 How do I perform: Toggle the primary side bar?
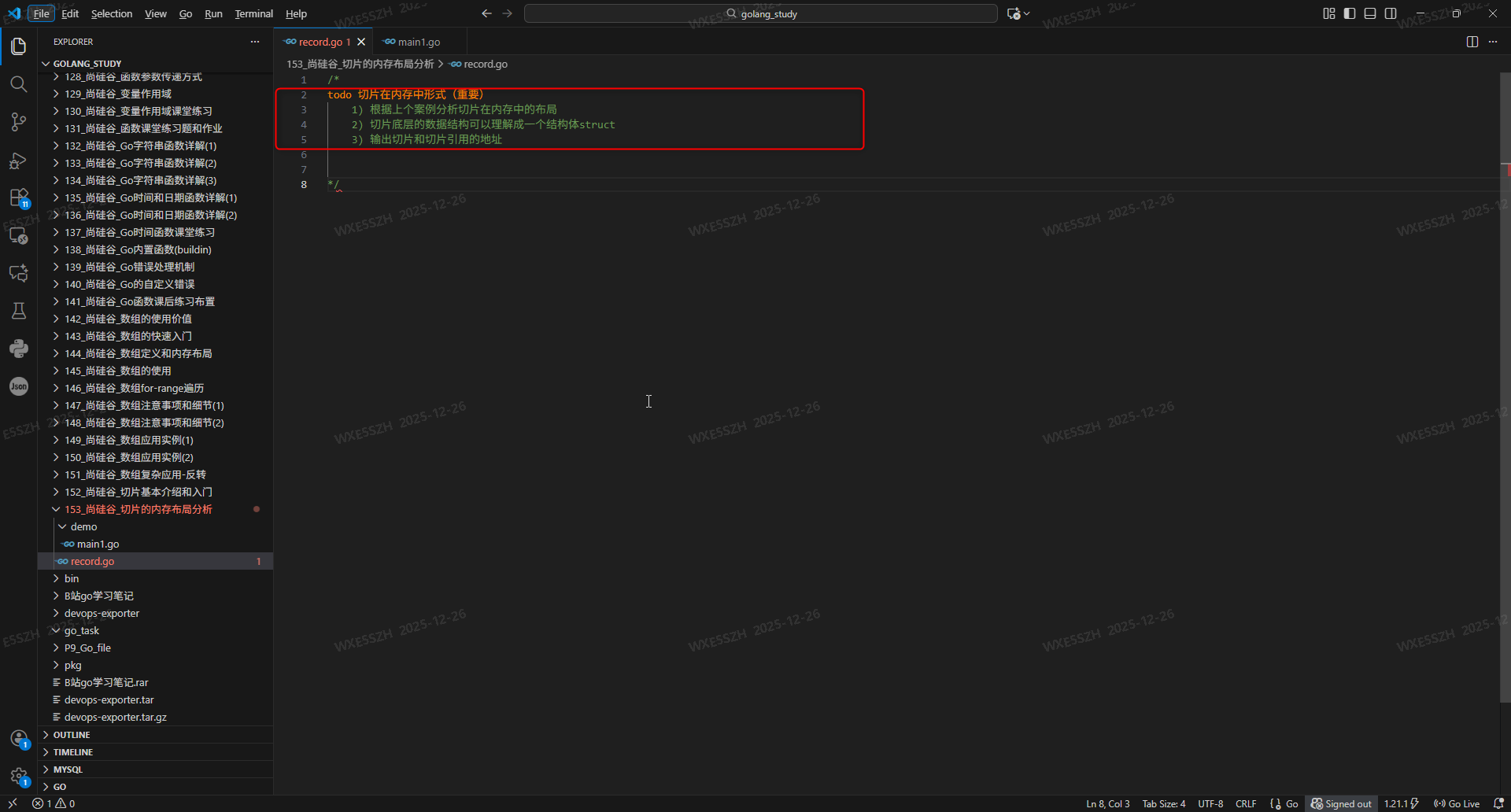click(1350, 13)
